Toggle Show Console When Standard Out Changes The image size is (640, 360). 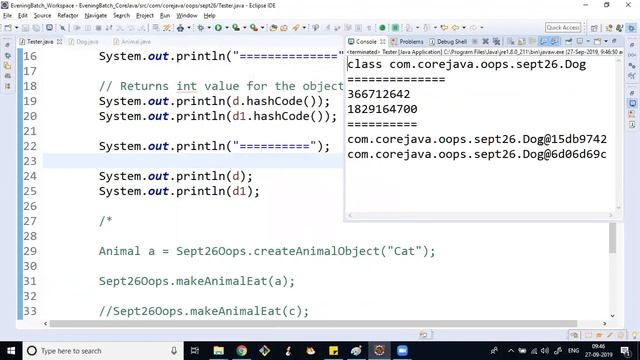click(543, 41)
